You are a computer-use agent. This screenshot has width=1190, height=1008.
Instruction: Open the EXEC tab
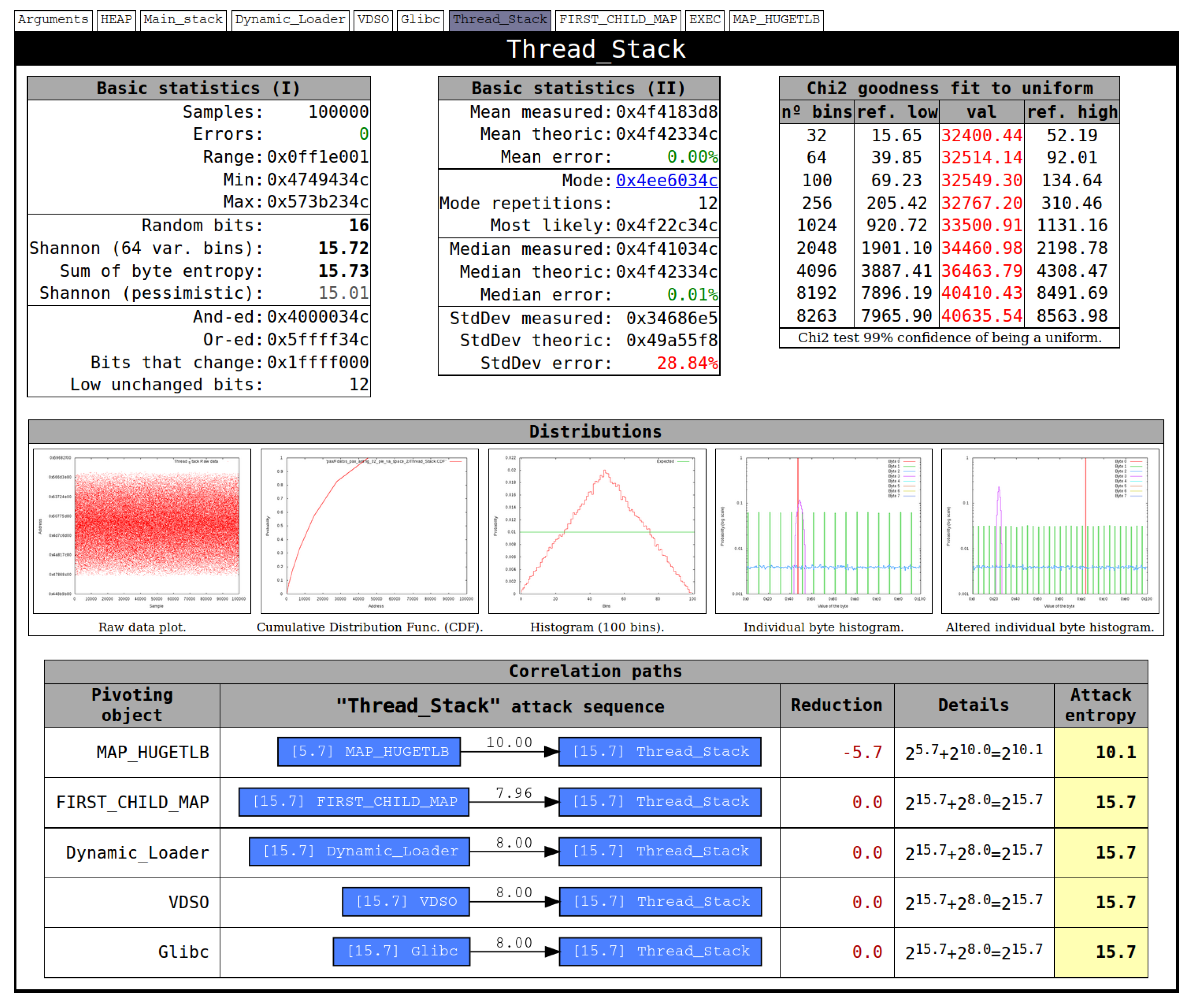tap(705, 20)
